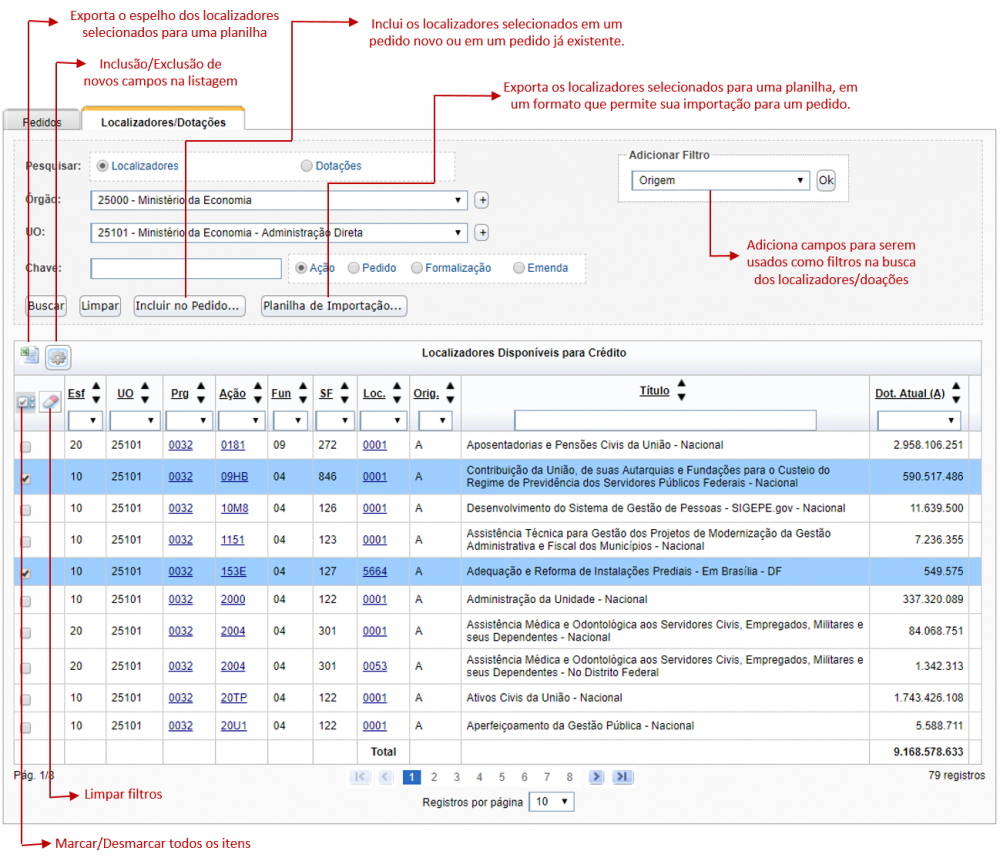Go to next page arrow icon
This screenshot has width=1000, height=861.
pos(596,777)
